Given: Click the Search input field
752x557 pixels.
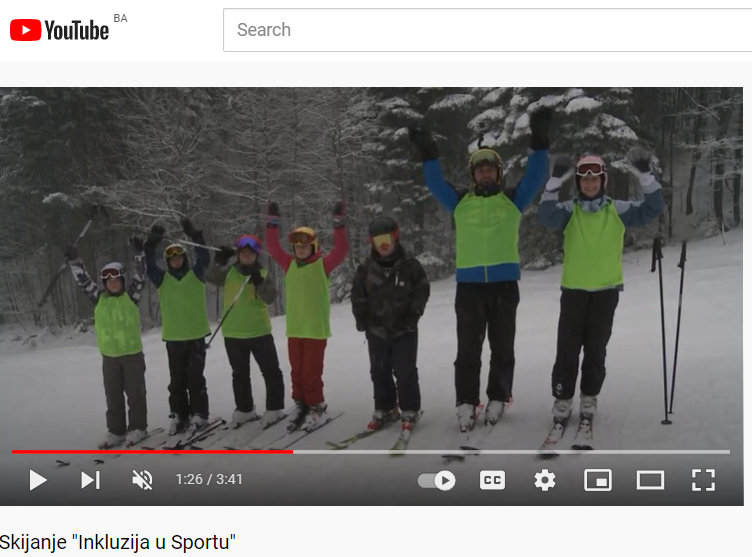Looking at the screenshot, I should [x=487, y=30].
